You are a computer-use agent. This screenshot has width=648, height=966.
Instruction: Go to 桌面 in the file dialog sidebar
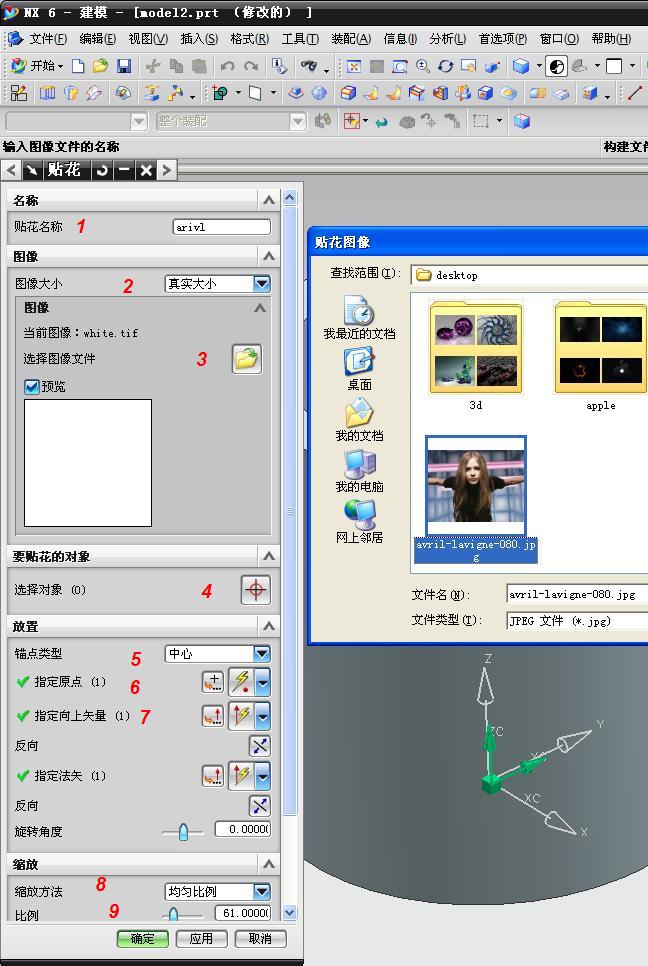[360, 370]
